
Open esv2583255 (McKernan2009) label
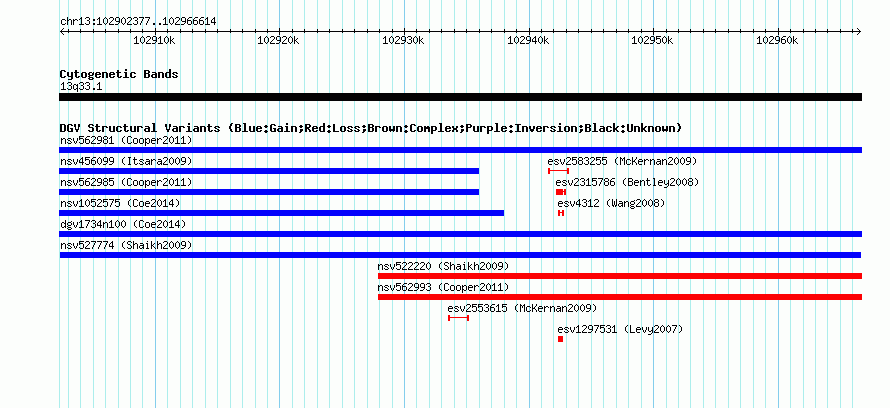[x=622, y=161]
